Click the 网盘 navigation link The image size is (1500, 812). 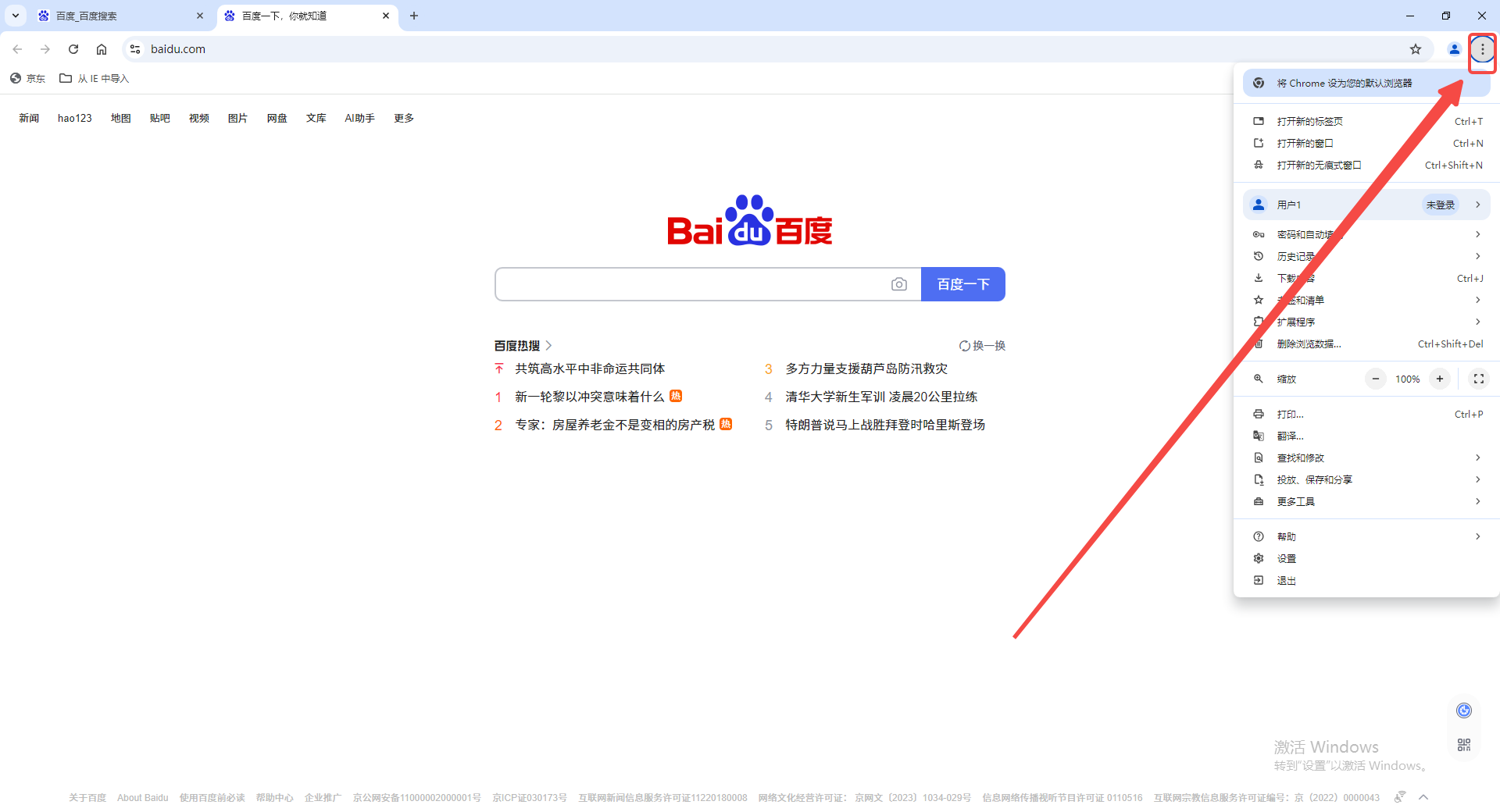tap(277, 118)
